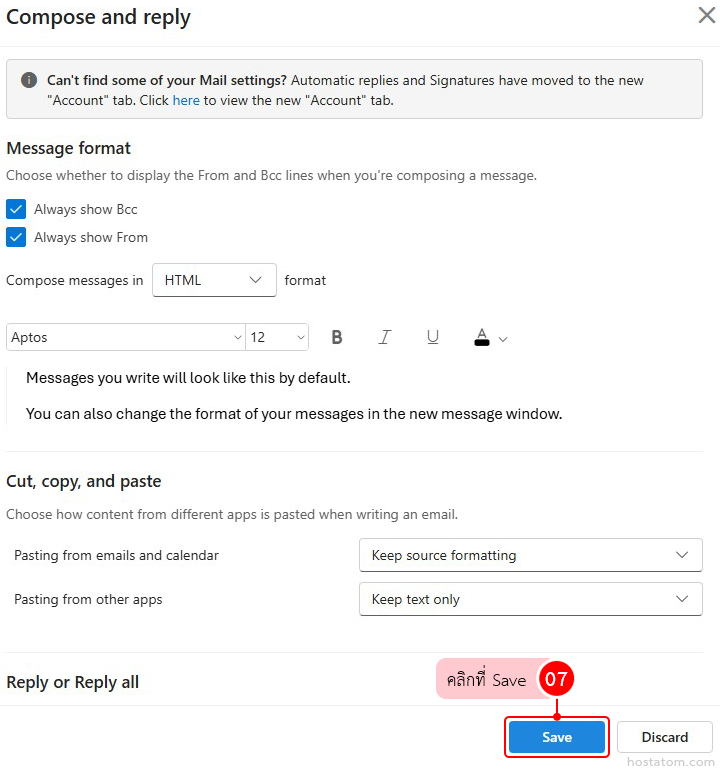720x771 pixels.
Task: Click the 'Reply or Reply all' heading
Action: 73,682
